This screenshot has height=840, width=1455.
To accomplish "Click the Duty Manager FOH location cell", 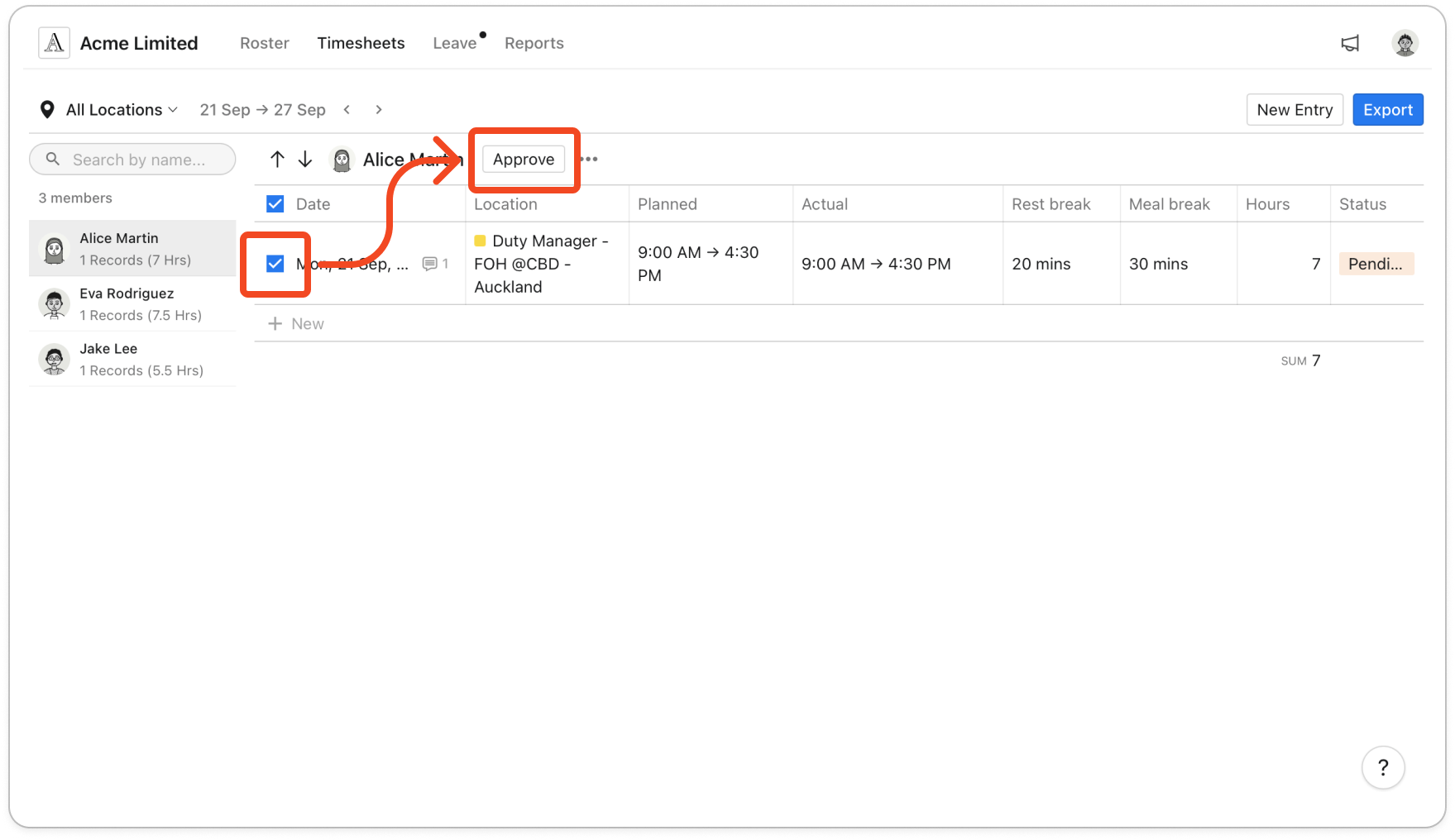I will pos(547,264).
